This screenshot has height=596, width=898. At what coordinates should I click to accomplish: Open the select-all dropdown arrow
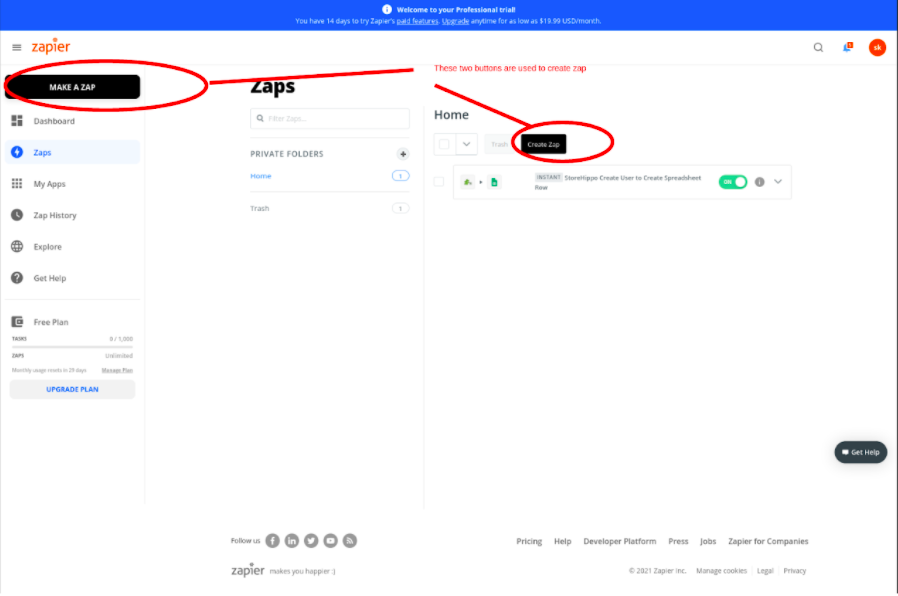click(x=467, y=144)
